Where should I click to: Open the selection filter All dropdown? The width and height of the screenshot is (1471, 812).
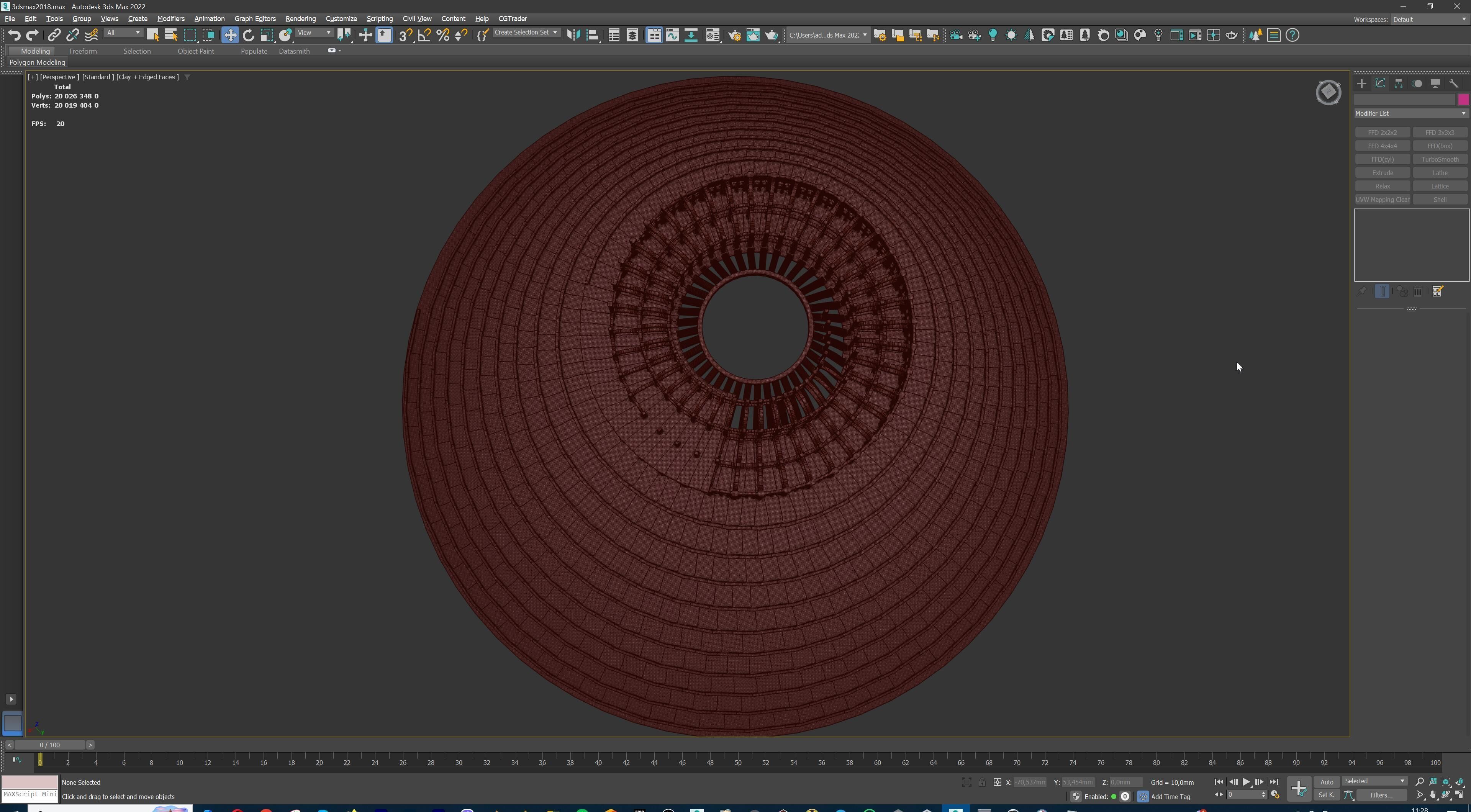click(123, 33)
